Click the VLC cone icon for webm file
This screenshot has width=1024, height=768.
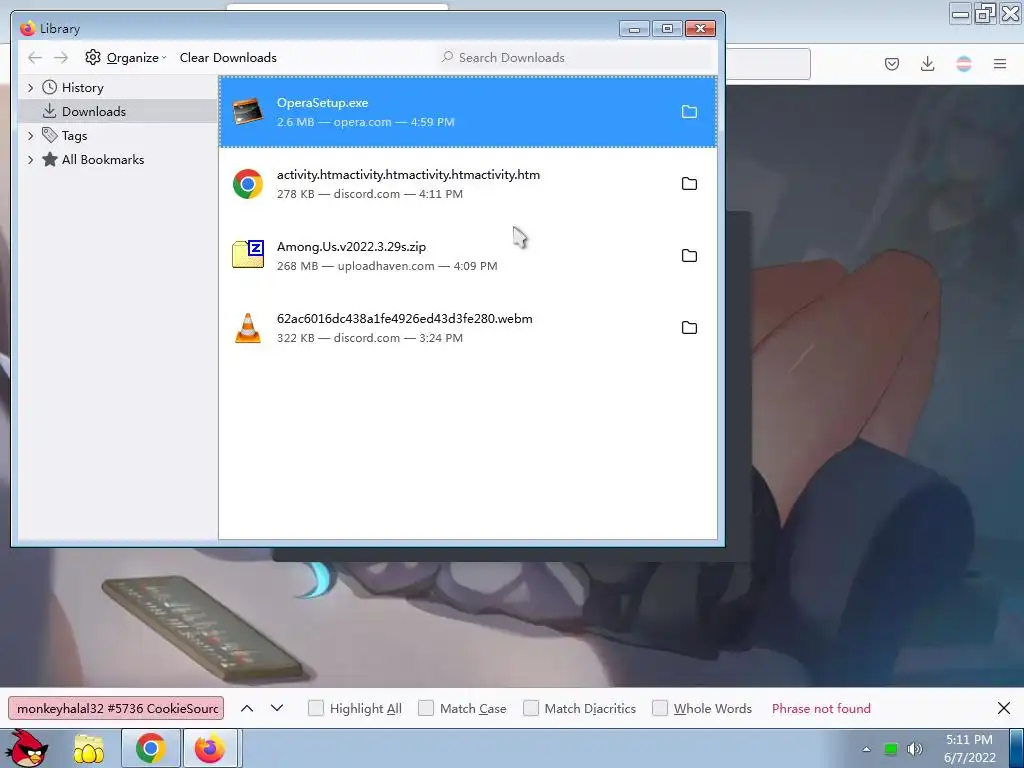(248, 328)
